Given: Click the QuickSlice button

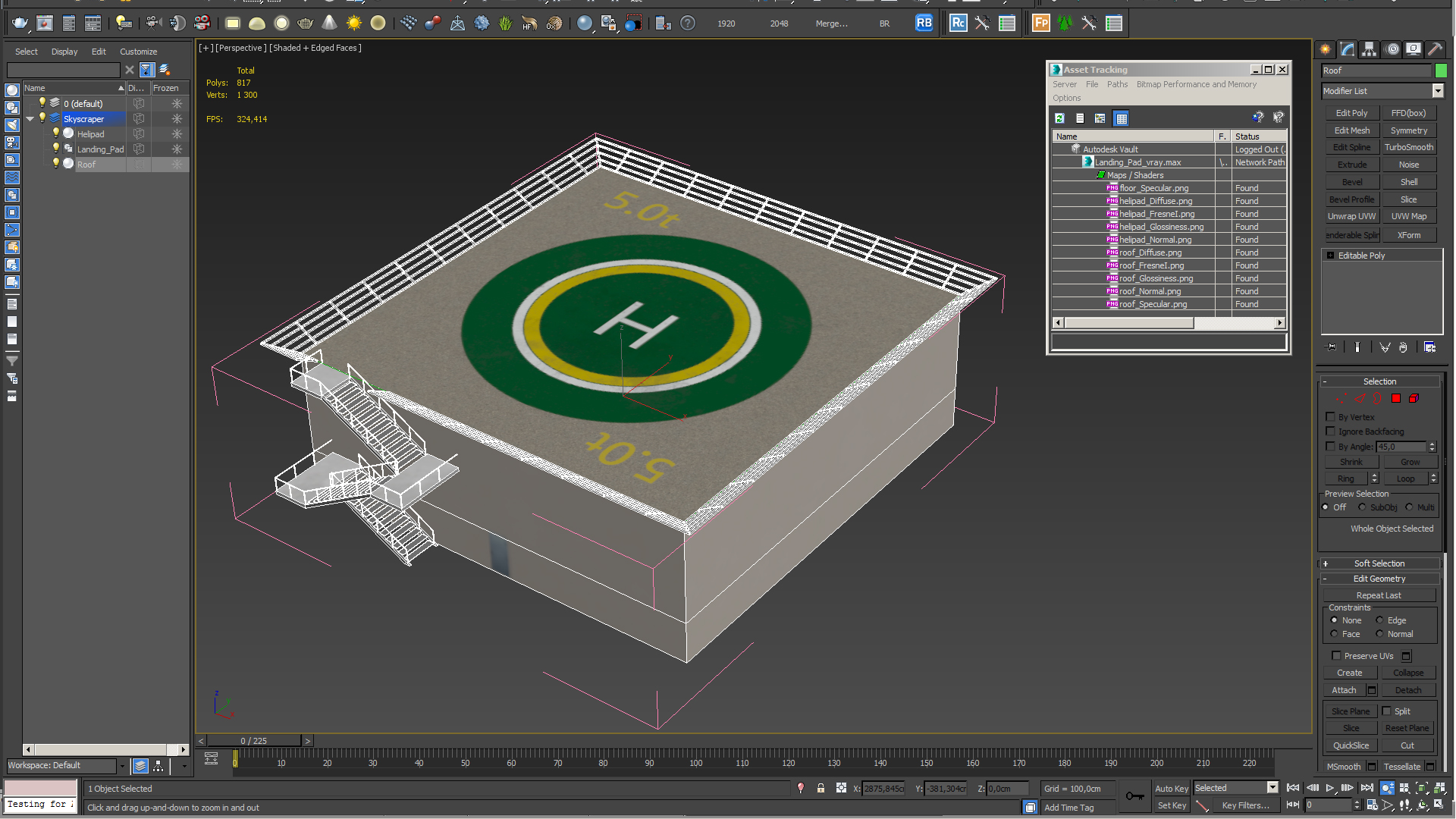Looking at the screenshot, I should tap(1351, 745).
